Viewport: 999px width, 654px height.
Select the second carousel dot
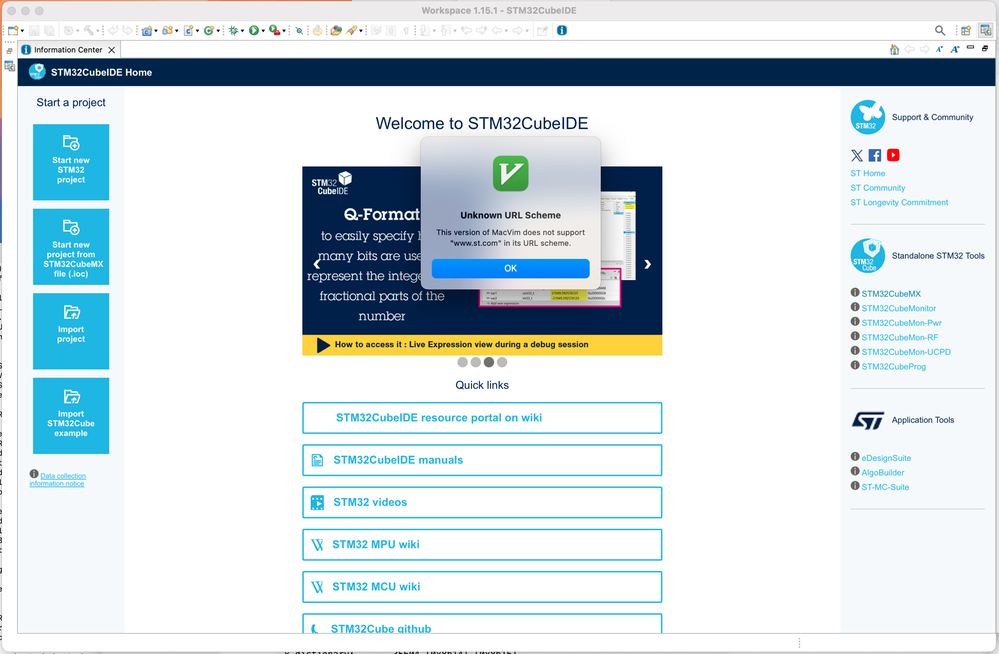tap(475, 362)
